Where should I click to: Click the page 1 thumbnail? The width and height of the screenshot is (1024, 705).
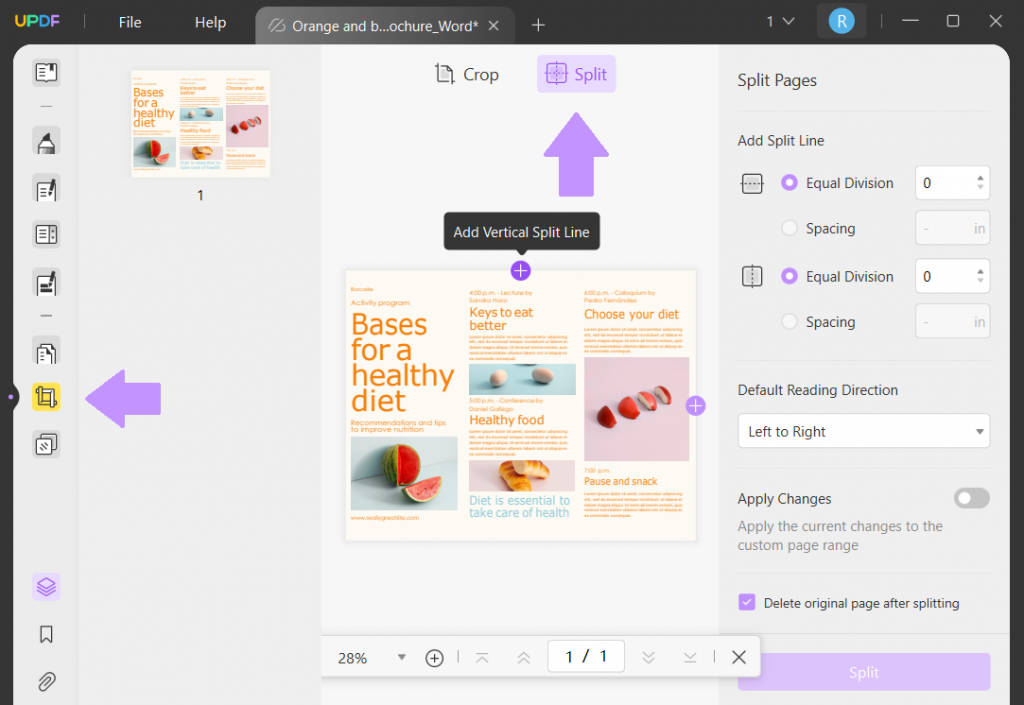(199, 123)
